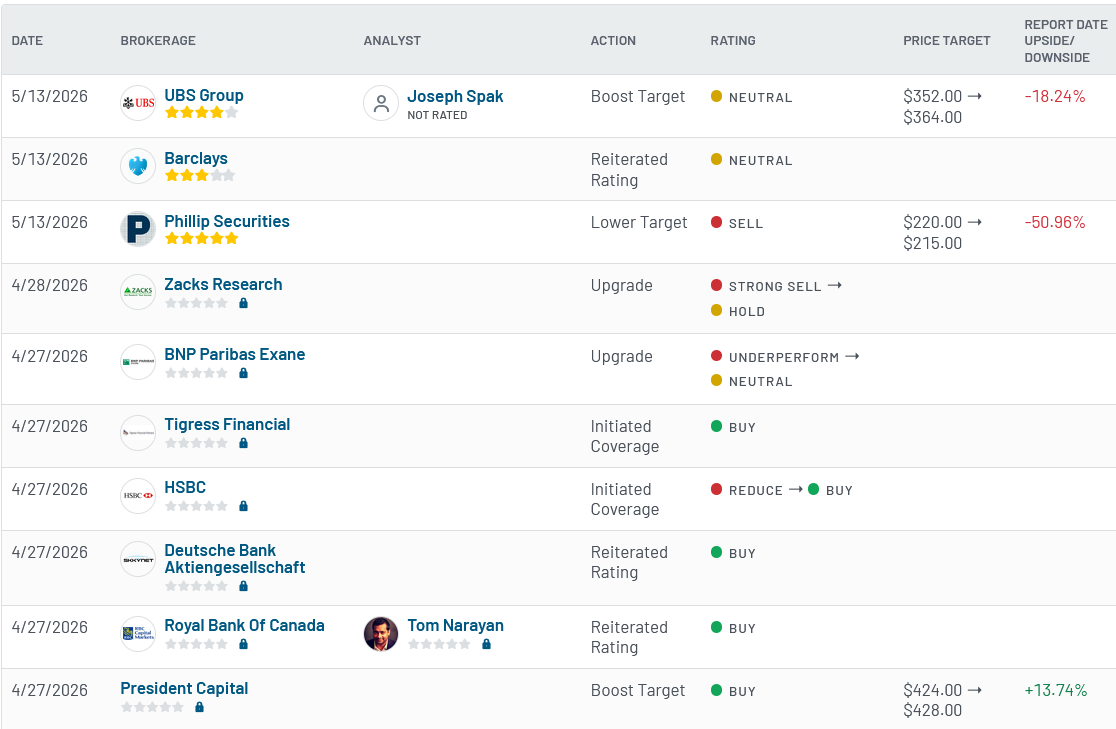This screenshot has width=1116, height=729.
Task: Sort by the ACTION column header
Action: [x=613, y=41]
